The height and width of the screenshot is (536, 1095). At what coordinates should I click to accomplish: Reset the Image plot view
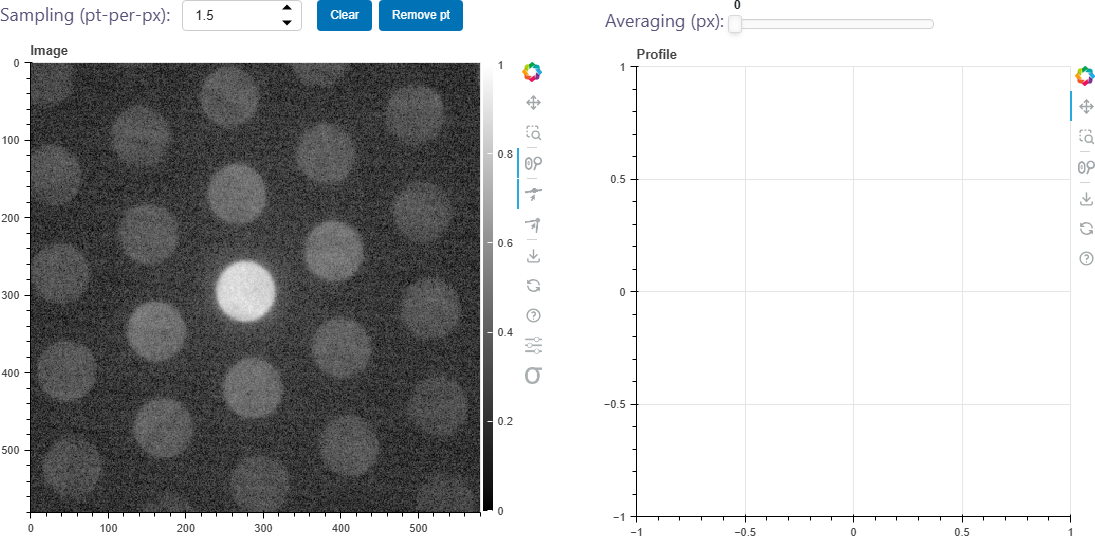(533, 285)
